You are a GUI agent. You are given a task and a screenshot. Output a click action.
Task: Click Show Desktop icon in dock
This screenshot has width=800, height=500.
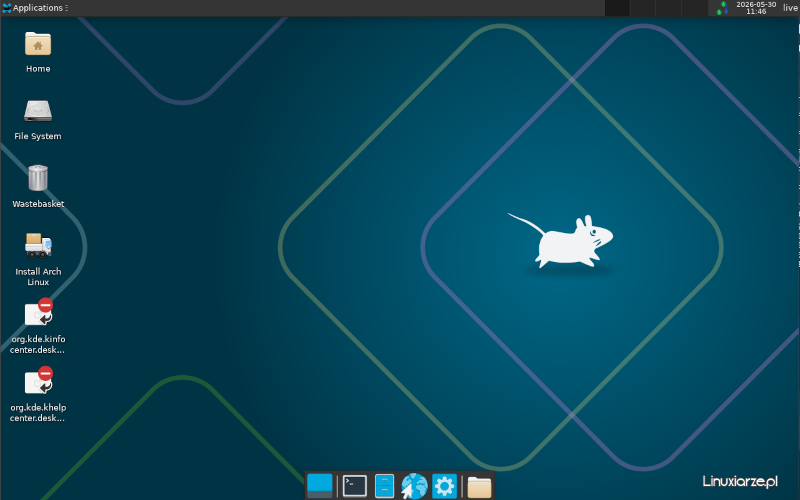[320, 486]
